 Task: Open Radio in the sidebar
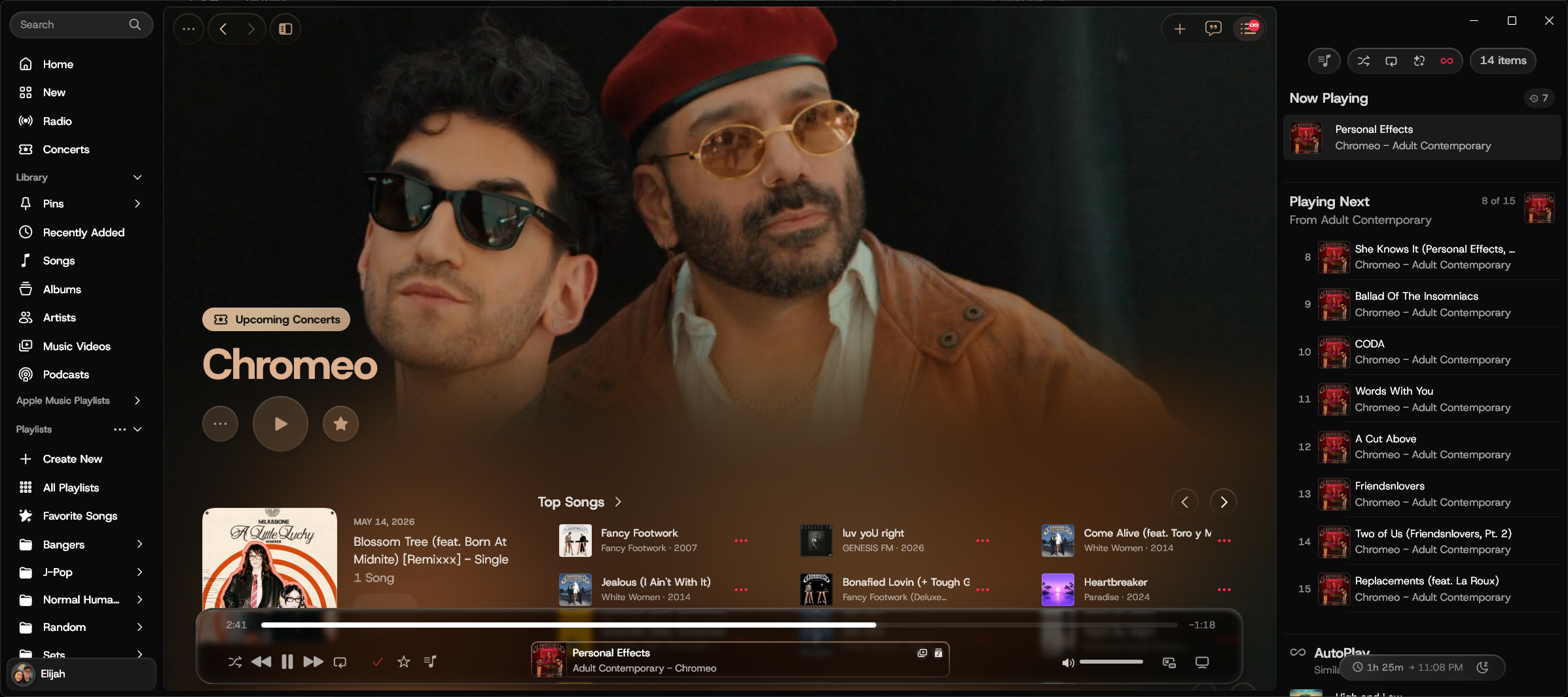tap(82, 121)
